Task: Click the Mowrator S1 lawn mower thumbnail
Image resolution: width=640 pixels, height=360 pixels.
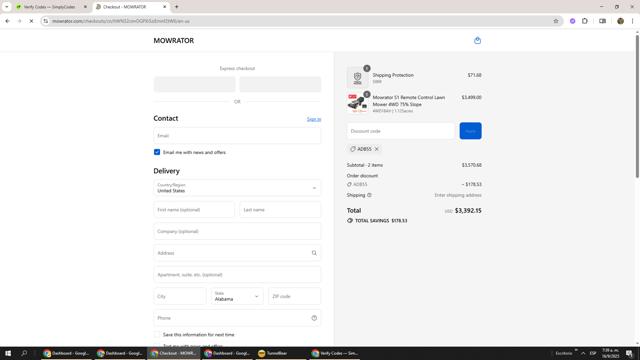Action: (x=358, y=102)
